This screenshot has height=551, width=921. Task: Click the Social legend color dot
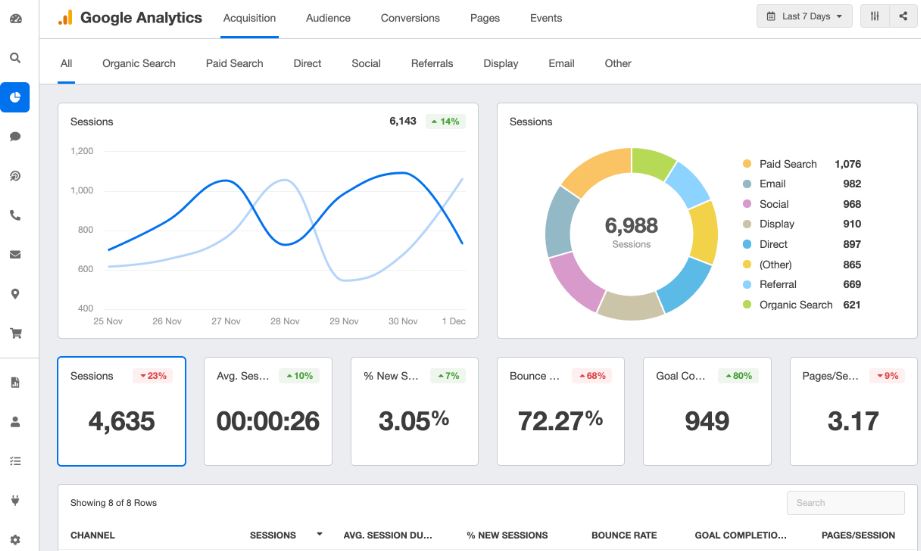[747, 204]
